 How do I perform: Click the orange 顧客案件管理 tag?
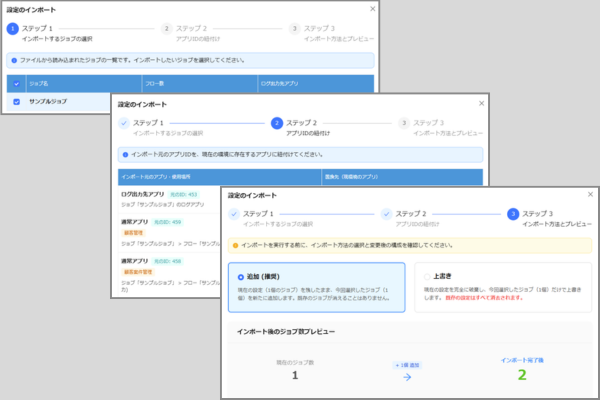click(x=138, y=272)
